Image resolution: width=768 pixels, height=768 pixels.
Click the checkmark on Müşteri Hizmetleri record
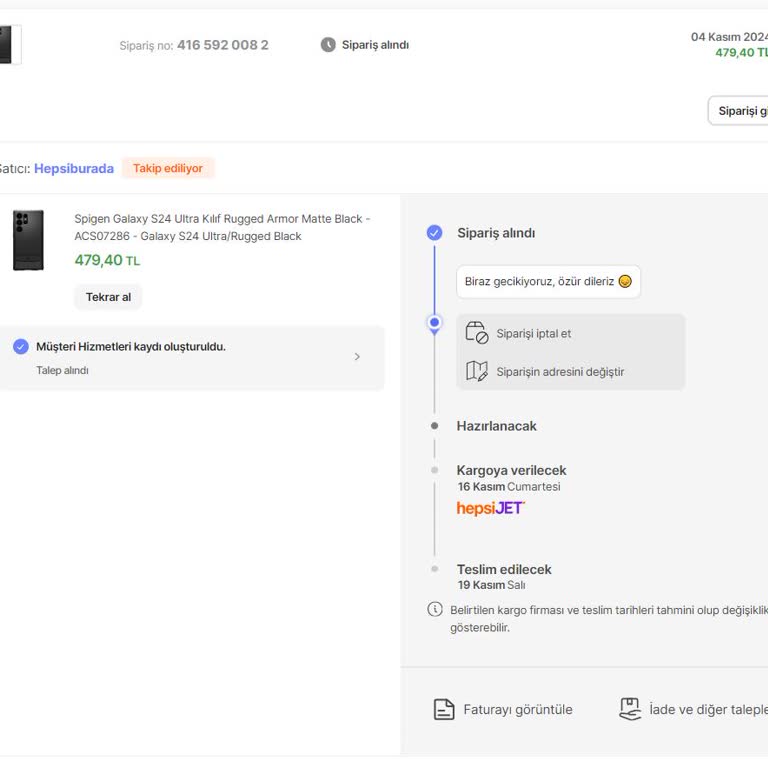tap(21, 347)
